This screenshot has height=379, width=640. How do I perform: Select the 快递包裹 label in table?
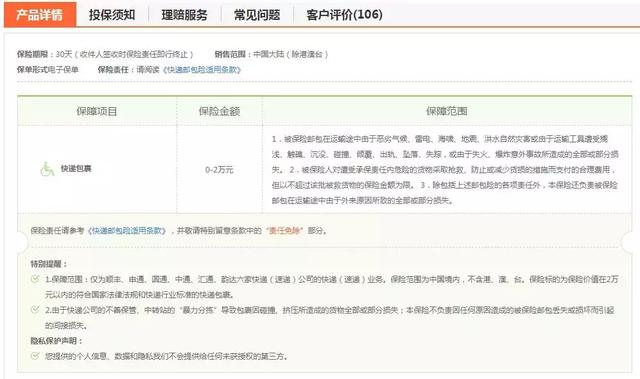click(x=76, y=168)
